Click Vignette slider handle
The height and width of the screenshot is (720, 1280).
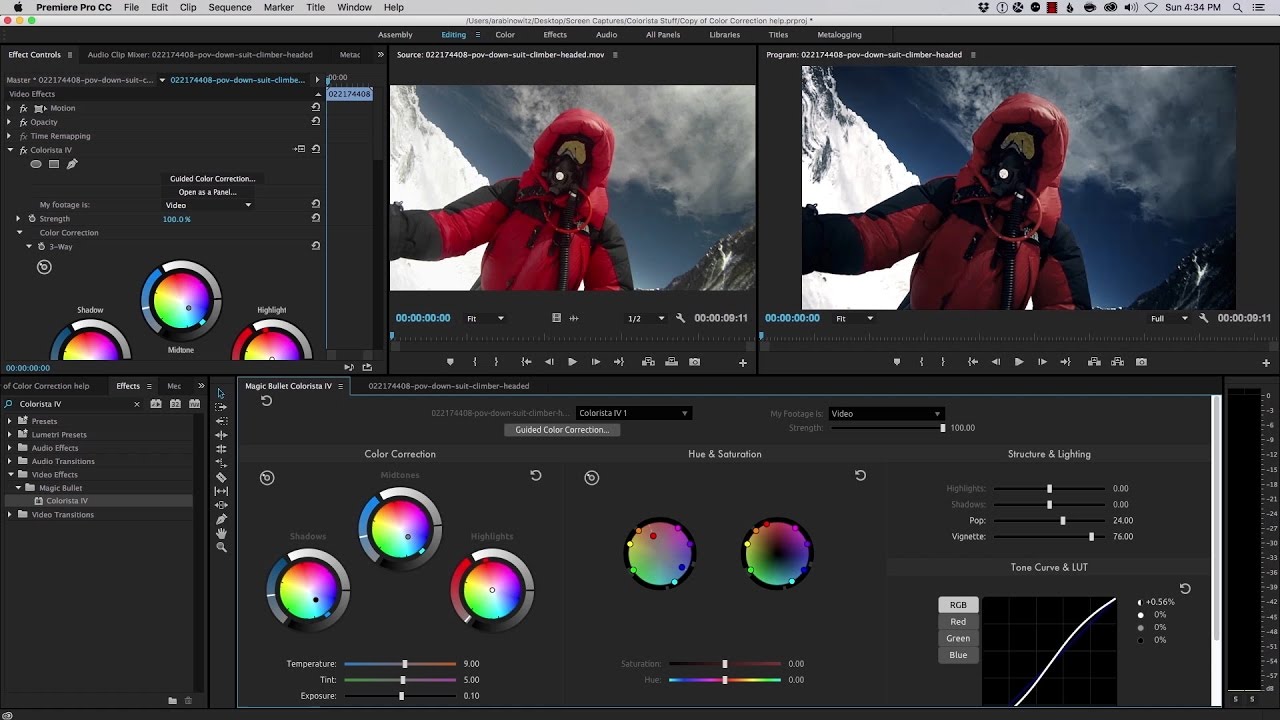tap(1091, 537)
